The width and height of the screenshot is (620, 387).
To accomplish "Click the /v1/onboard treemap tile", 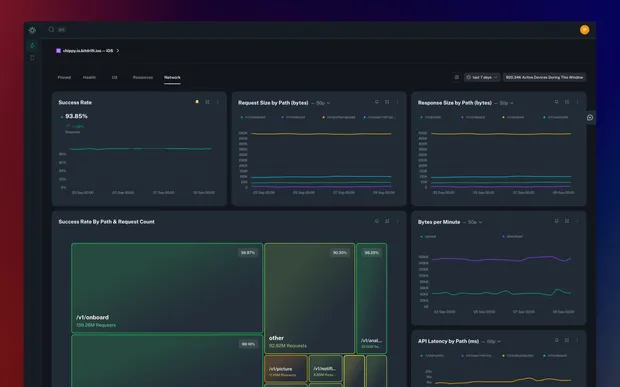I will coord(167,287).
